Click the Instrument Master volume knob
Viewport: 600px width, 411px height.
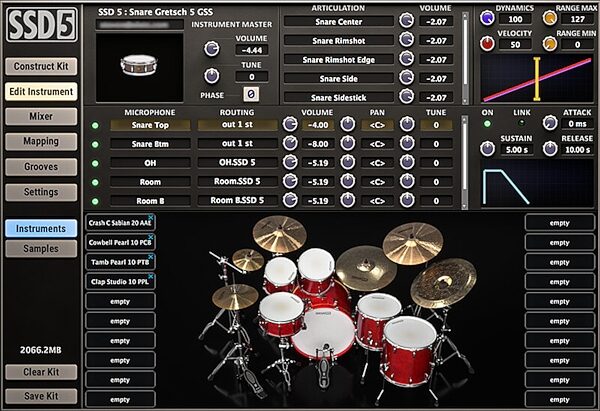(212, 49)
